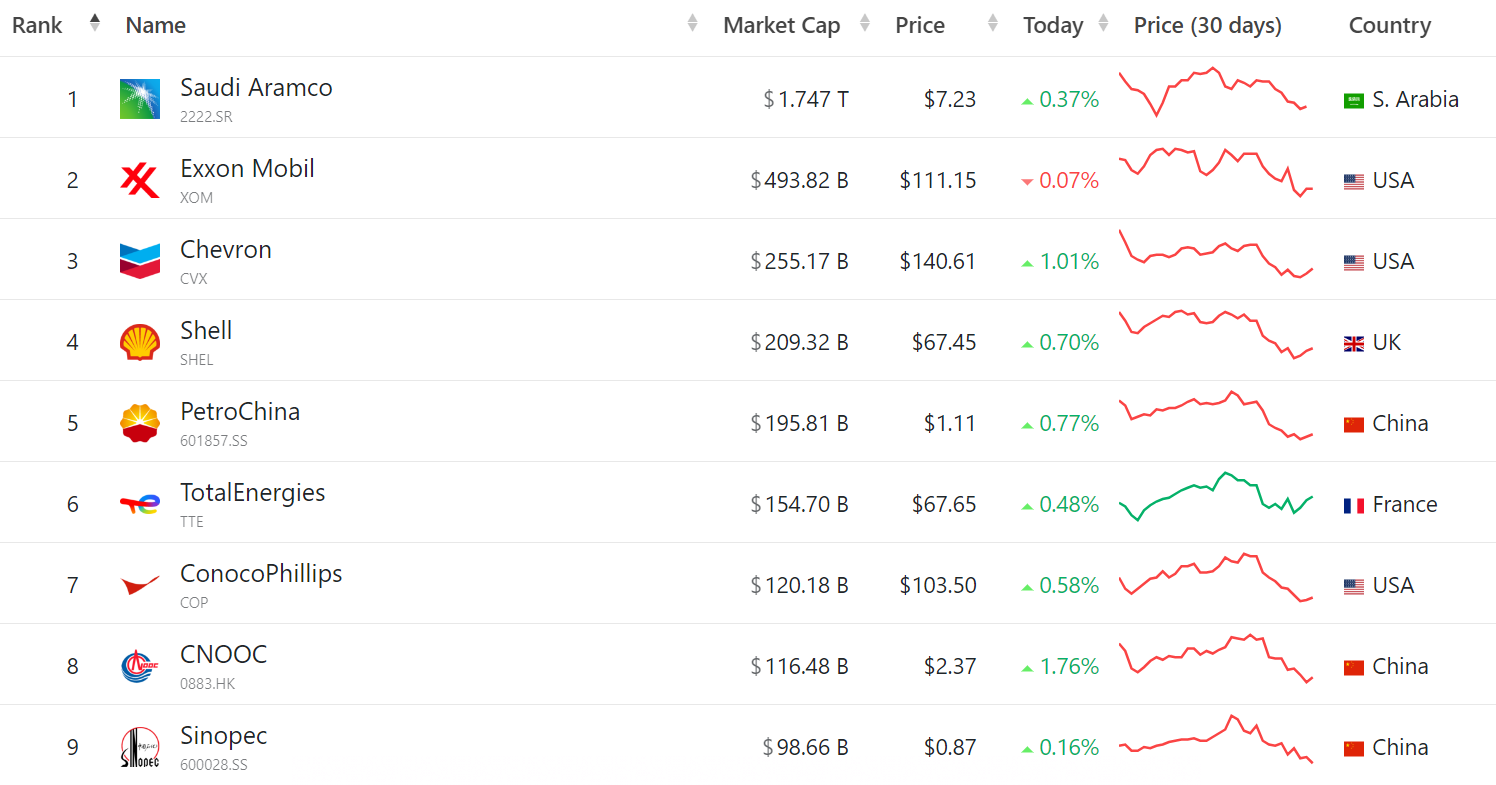Click the Sinopec logo icon
This screenshot has height=785, width=1496.
point(139,747)
